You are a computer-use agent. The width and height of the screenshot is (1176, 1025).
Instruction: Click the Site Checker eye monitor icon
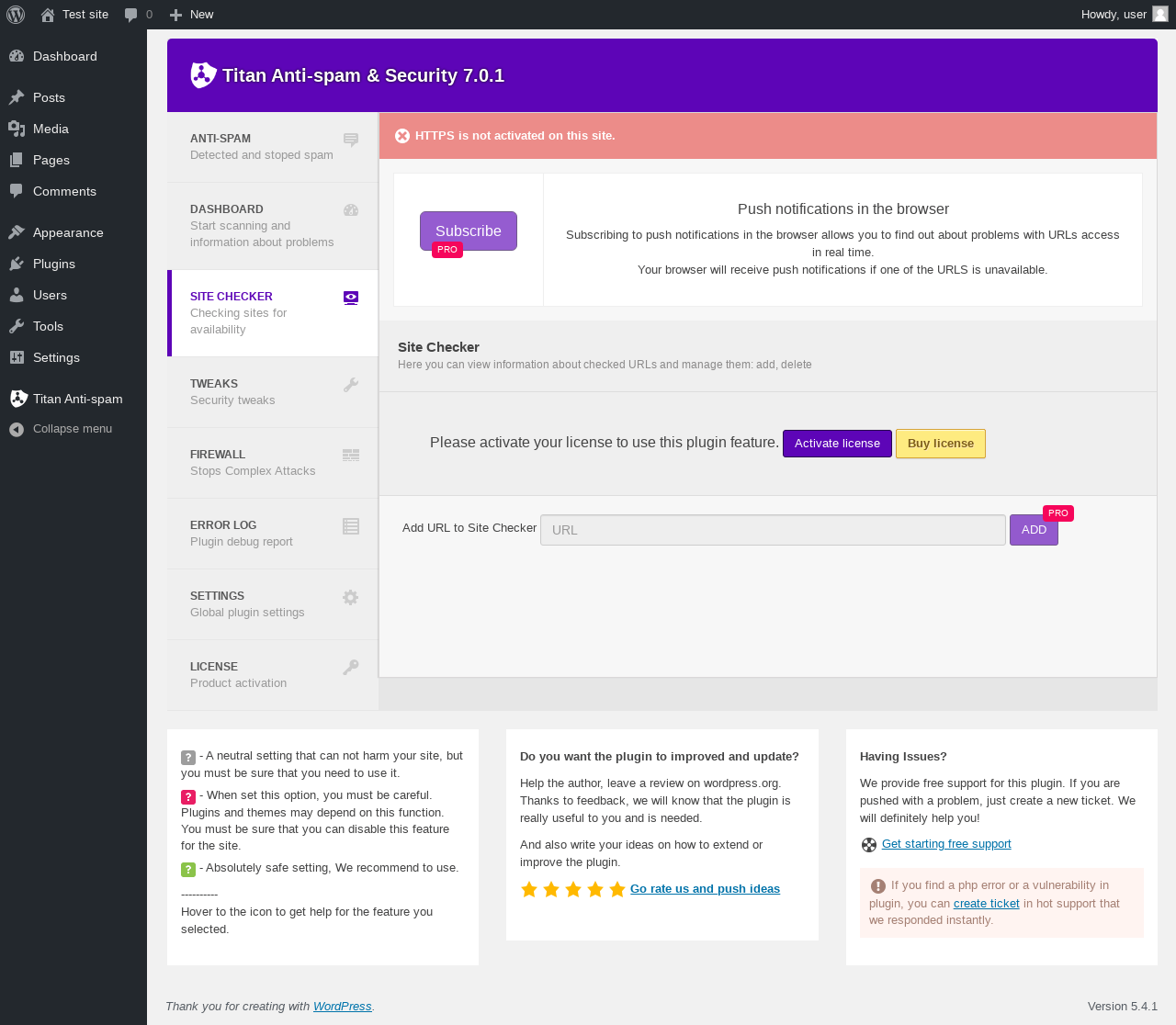351,298
